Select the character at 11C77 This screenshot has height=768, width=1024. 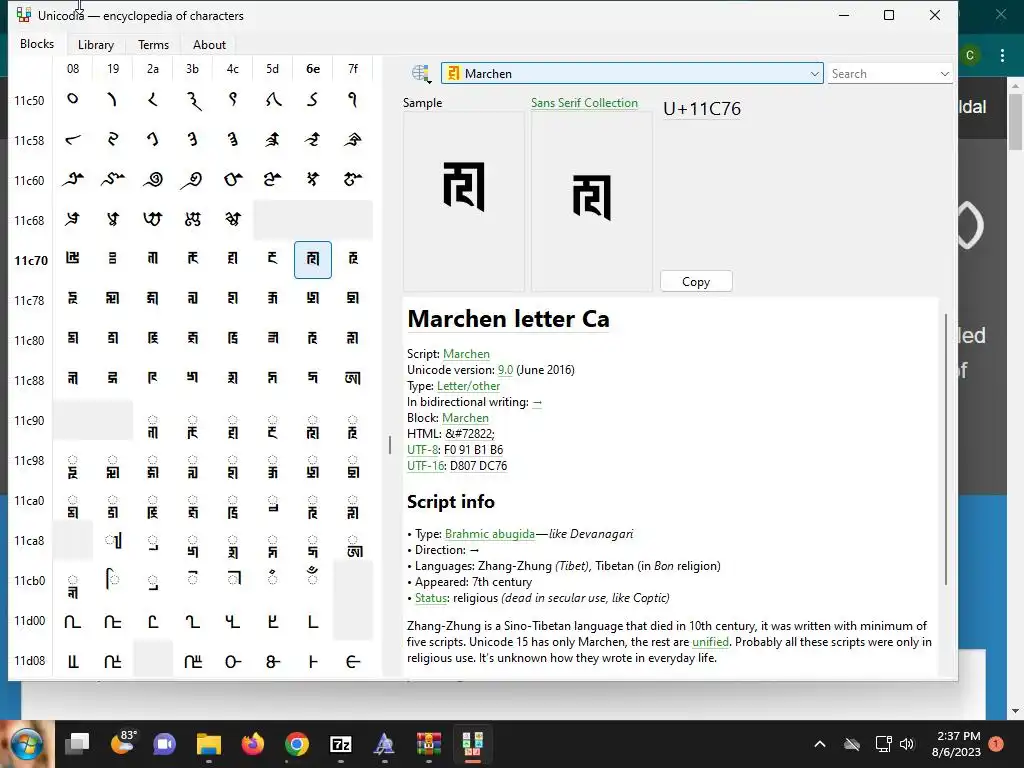coord(353,259)
